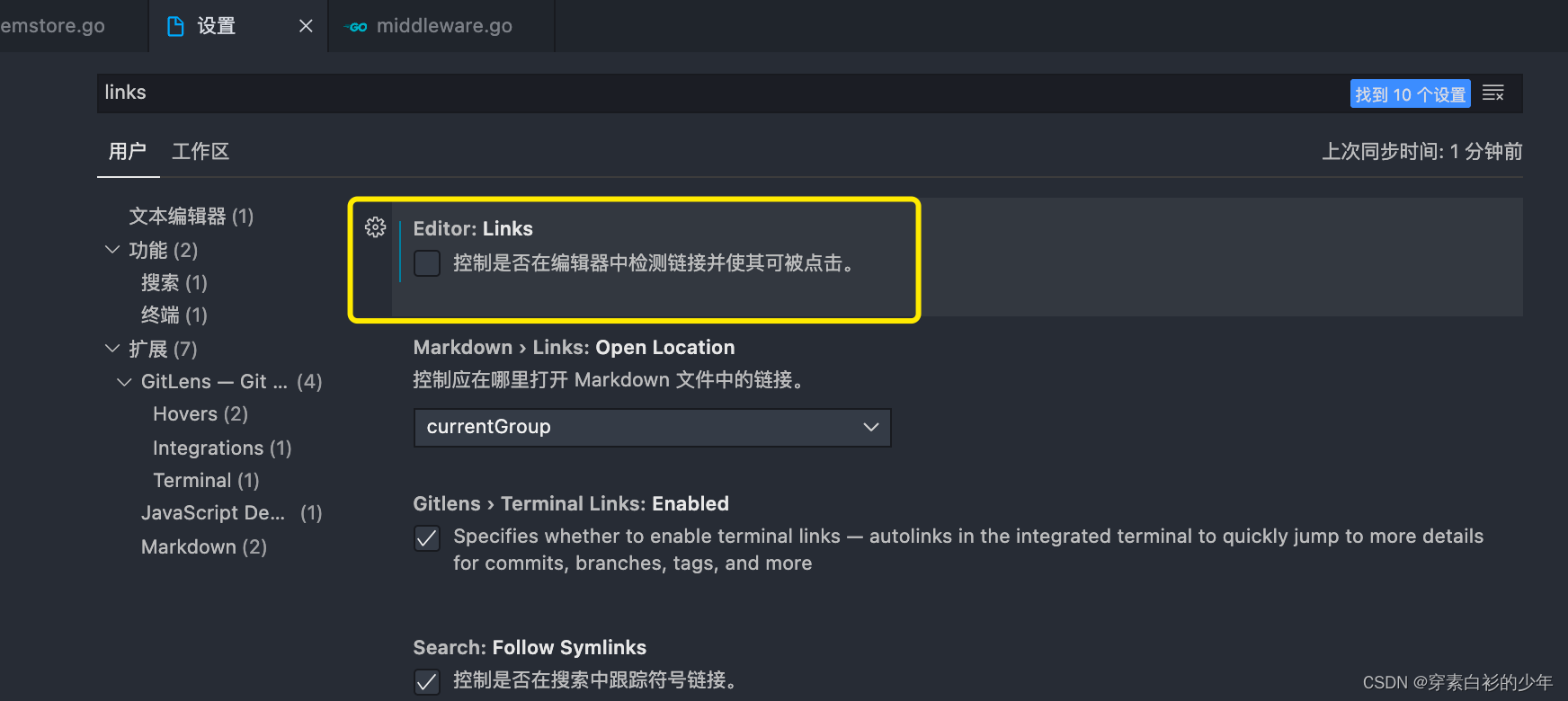This screenshot has width=1568, height=701.
Task: Close the 设置 tab
Action: pyautogui.click(x=306, y=26)
